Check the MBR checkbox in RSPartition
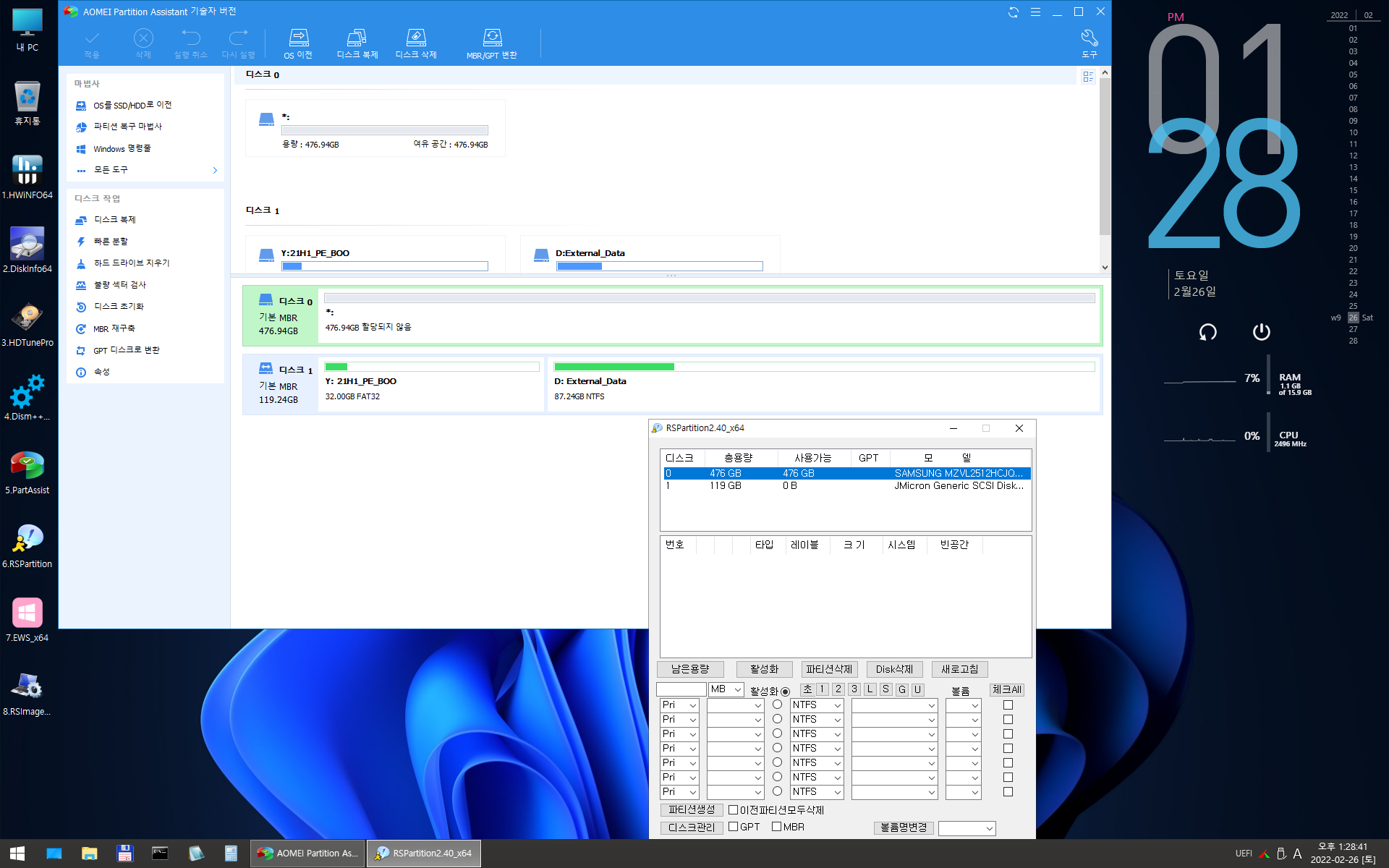 (776, 827)
